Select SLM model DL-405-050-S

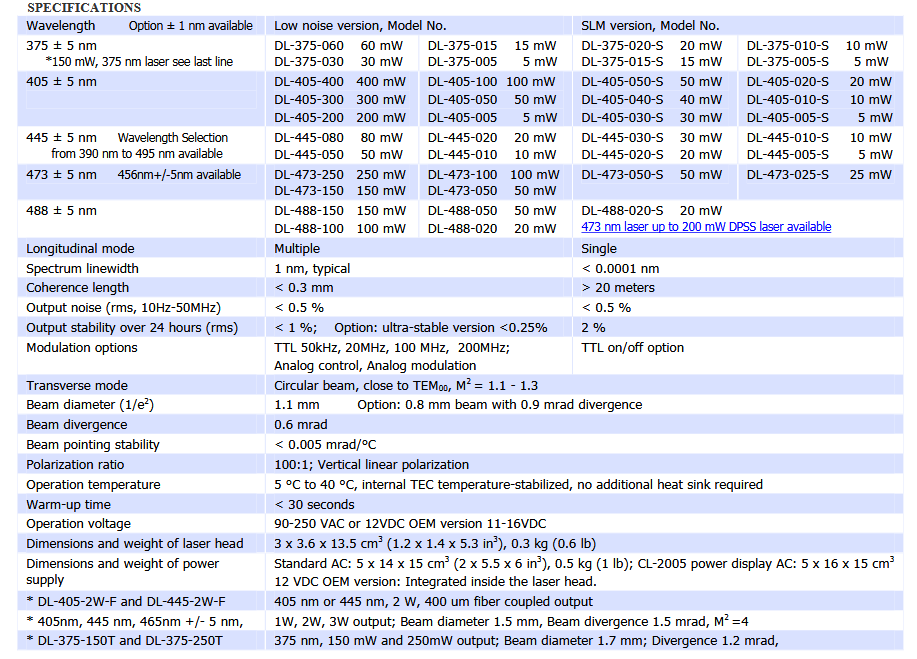[622, 82]
